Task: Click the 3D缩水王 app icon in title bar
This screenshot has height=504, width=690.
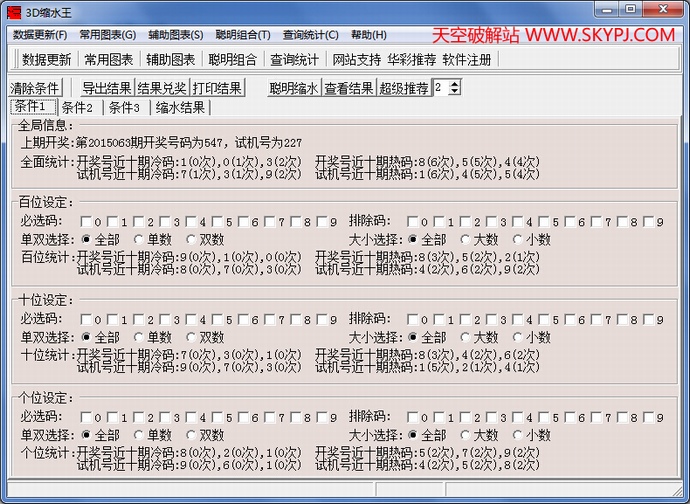Action: click(13, 11)
